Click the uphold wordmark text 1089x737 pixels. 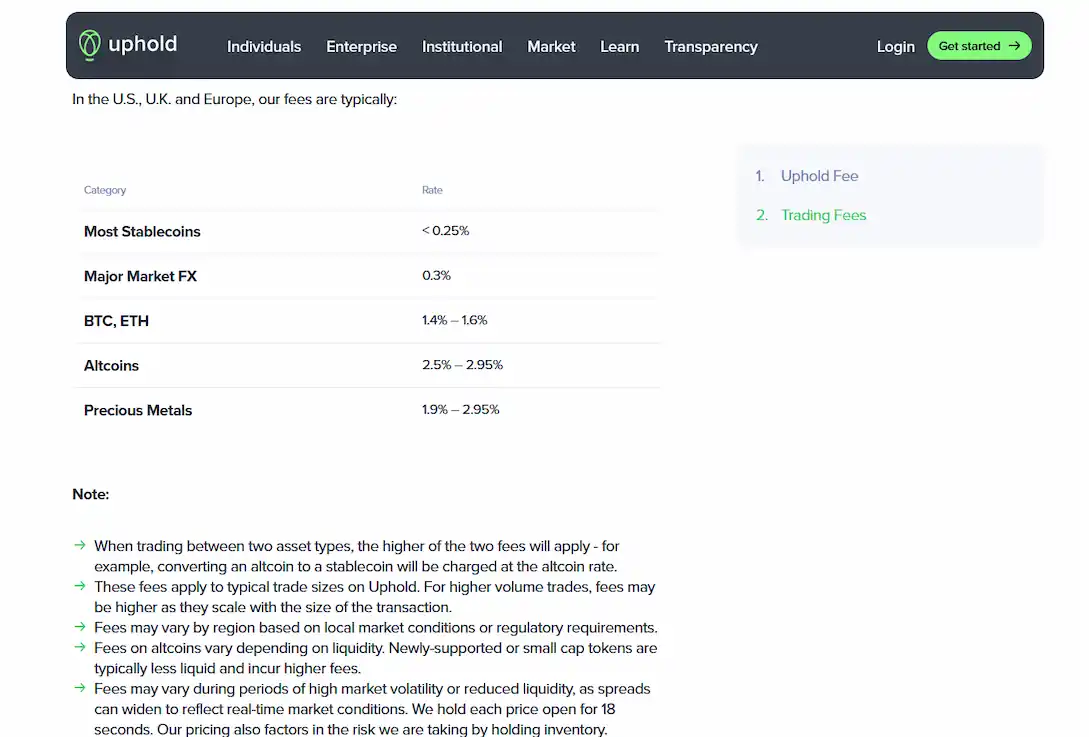(142, 44)
